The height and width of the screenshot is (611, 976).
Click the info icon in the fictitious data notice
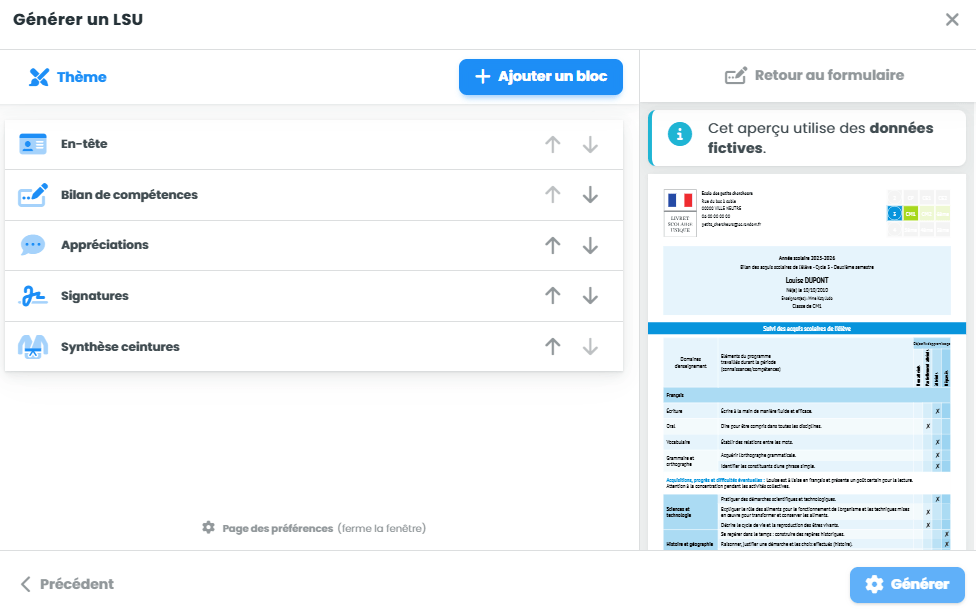[x=680, y=134]
